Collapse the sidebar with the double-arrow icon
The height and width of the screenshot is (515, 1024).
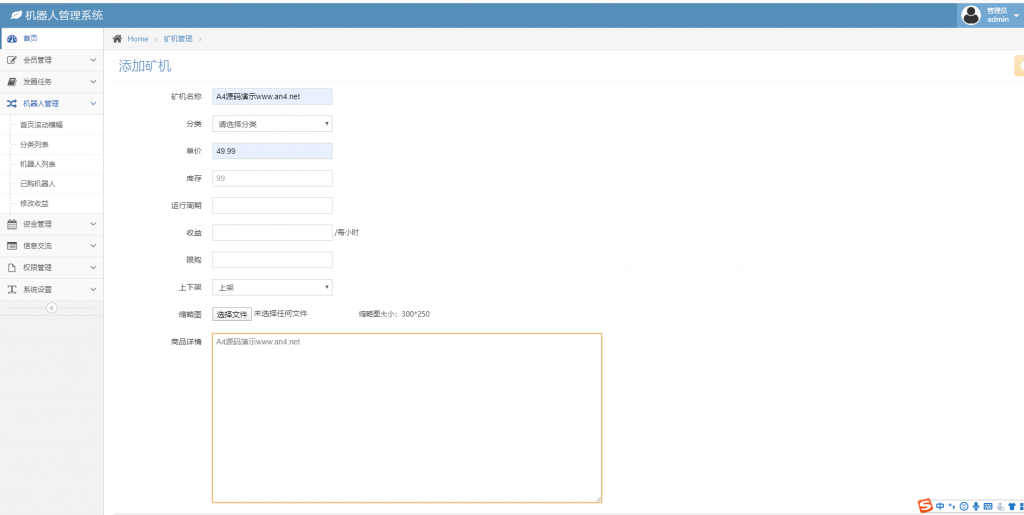[x=51, y=308]
